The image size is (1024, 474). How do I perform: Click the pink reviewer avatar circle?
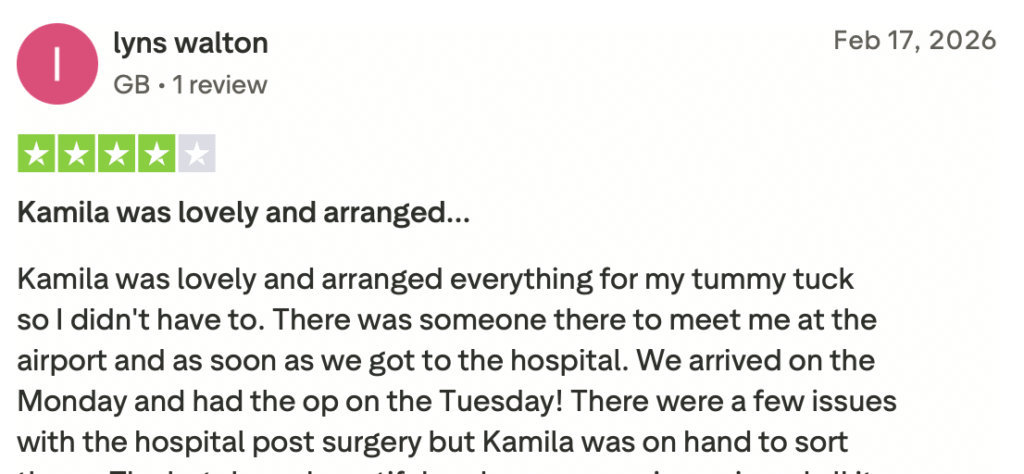(58, 64)
